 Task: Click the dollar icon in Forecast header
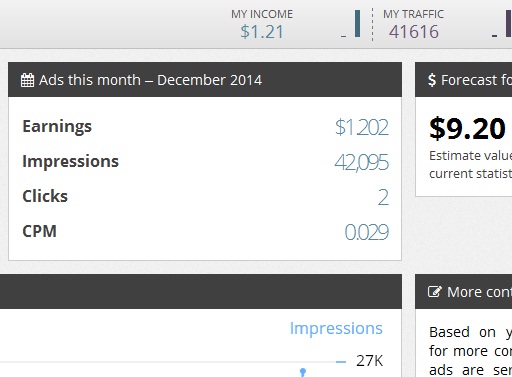[432, 80]
